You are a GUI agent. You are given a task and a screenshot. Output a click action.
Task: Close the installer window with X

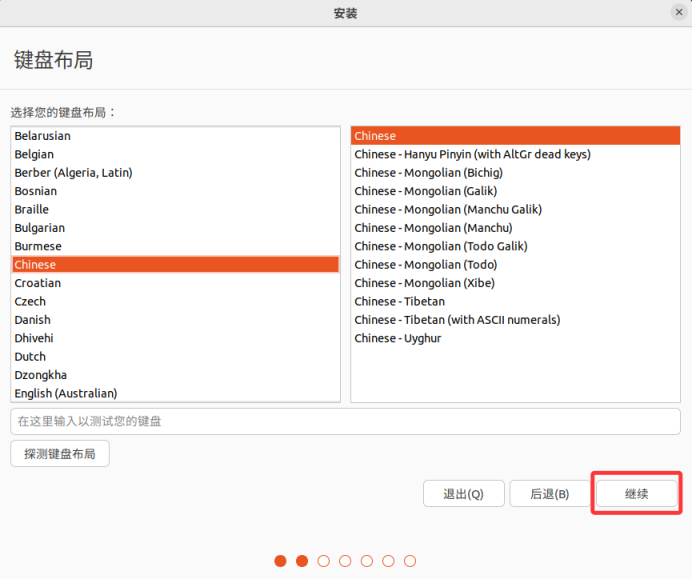(679, 12)
